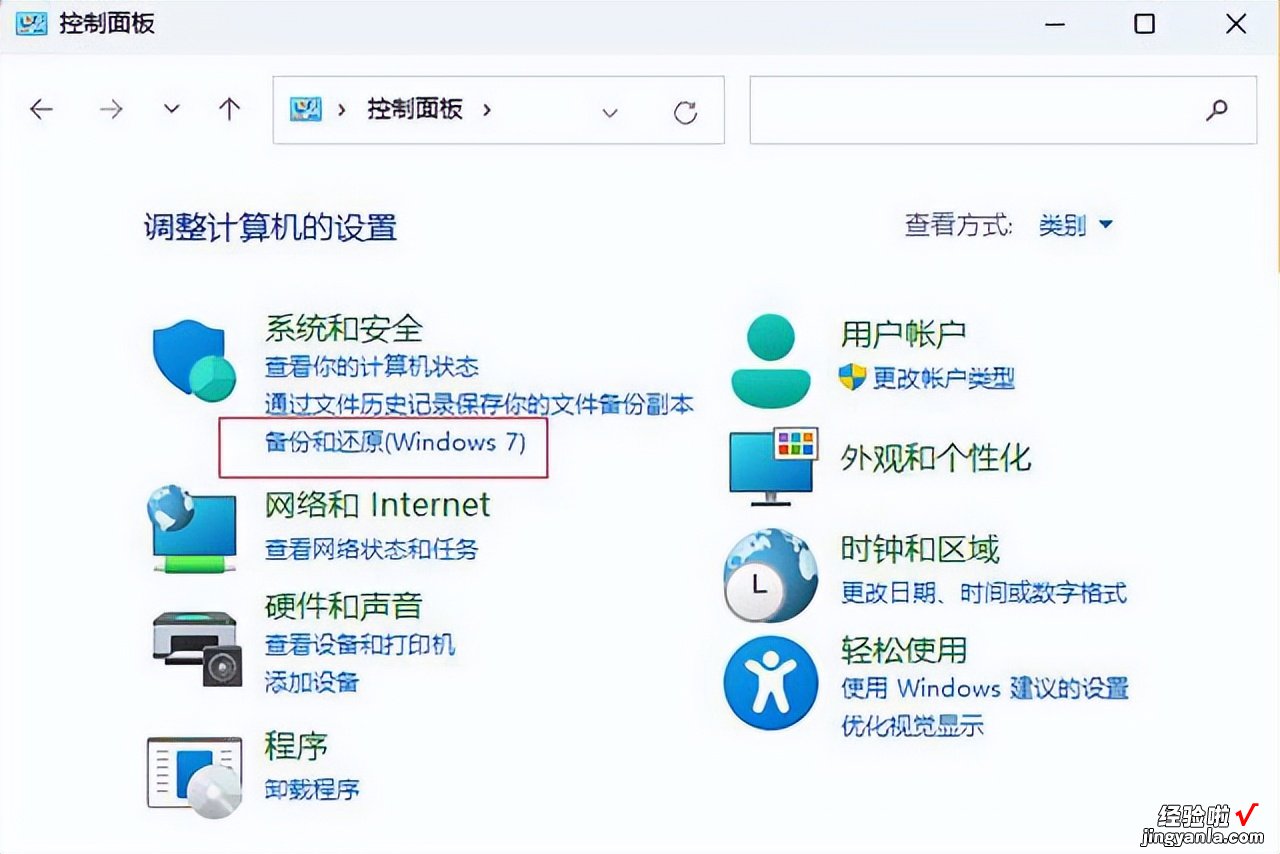Click the Network and Internet globe icon
1280x854 pixels.
point(192,528)
